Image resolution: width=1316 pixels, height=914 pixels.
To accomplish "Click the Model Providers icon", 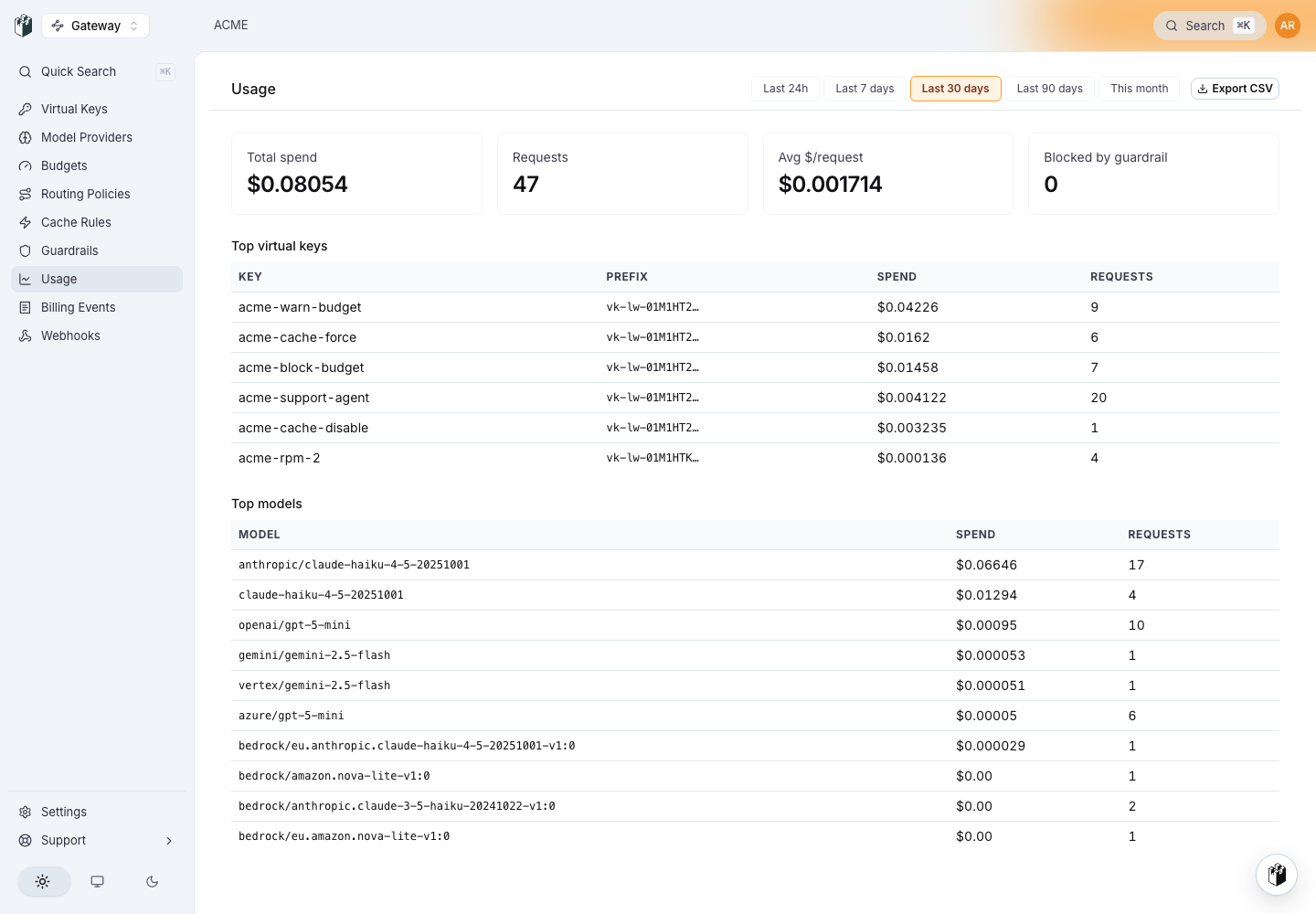I will click(26, 137).
